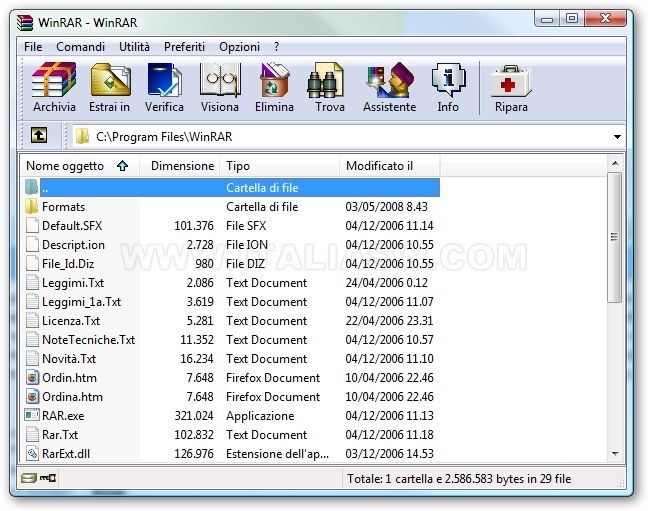
Task: Click the scrollbar down arrow
Action: [615, 454]
